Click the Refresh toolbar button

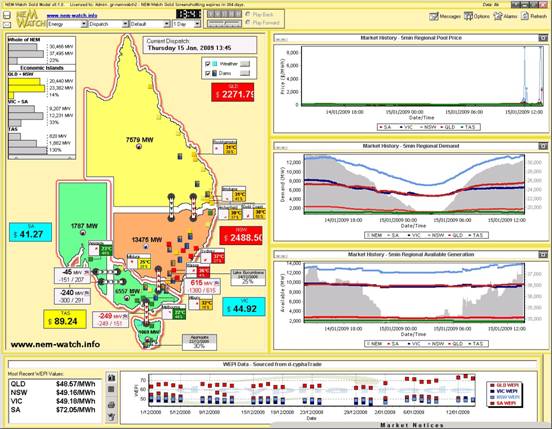pyautogui.click(x=534, y=16)
